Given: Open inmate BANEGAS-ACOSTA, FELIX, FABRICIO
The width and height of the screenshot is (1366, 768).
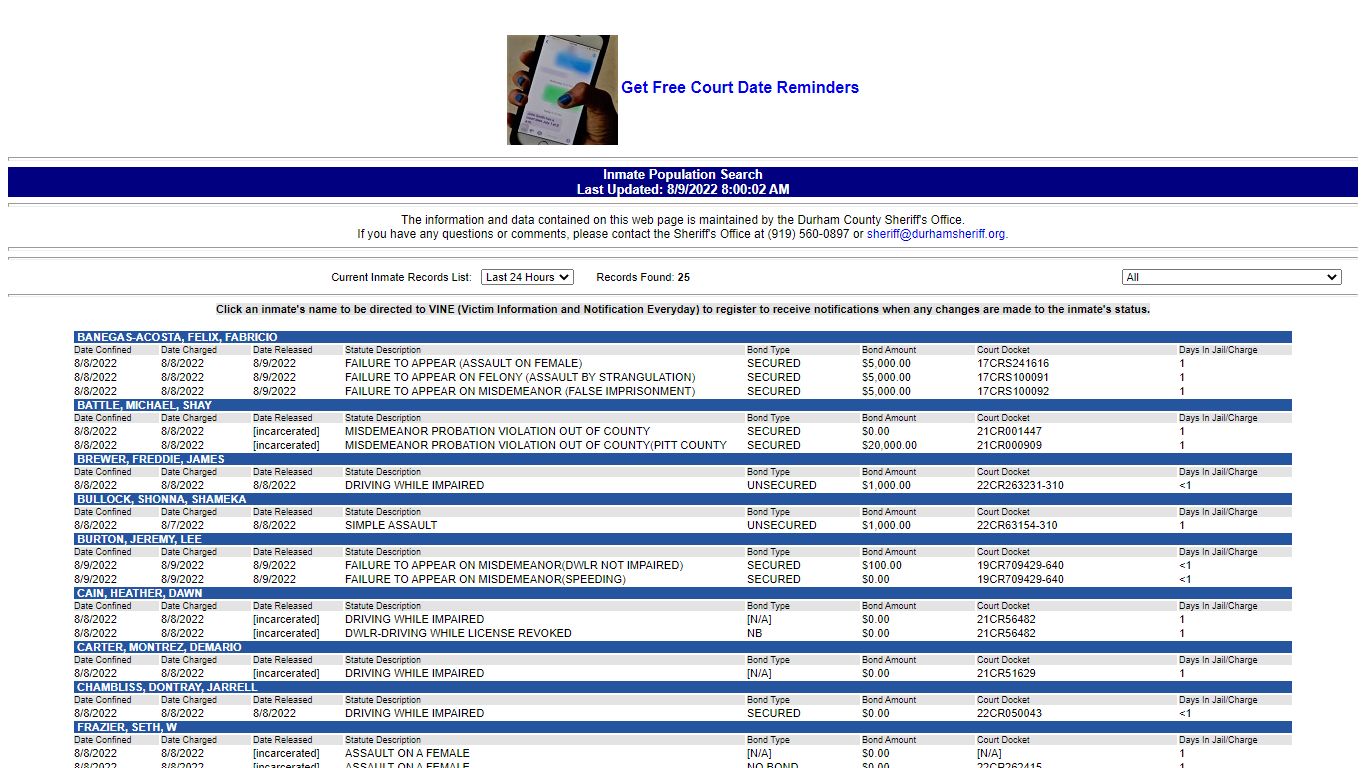Looking at the screenshot, I should [x=177, y=337].
